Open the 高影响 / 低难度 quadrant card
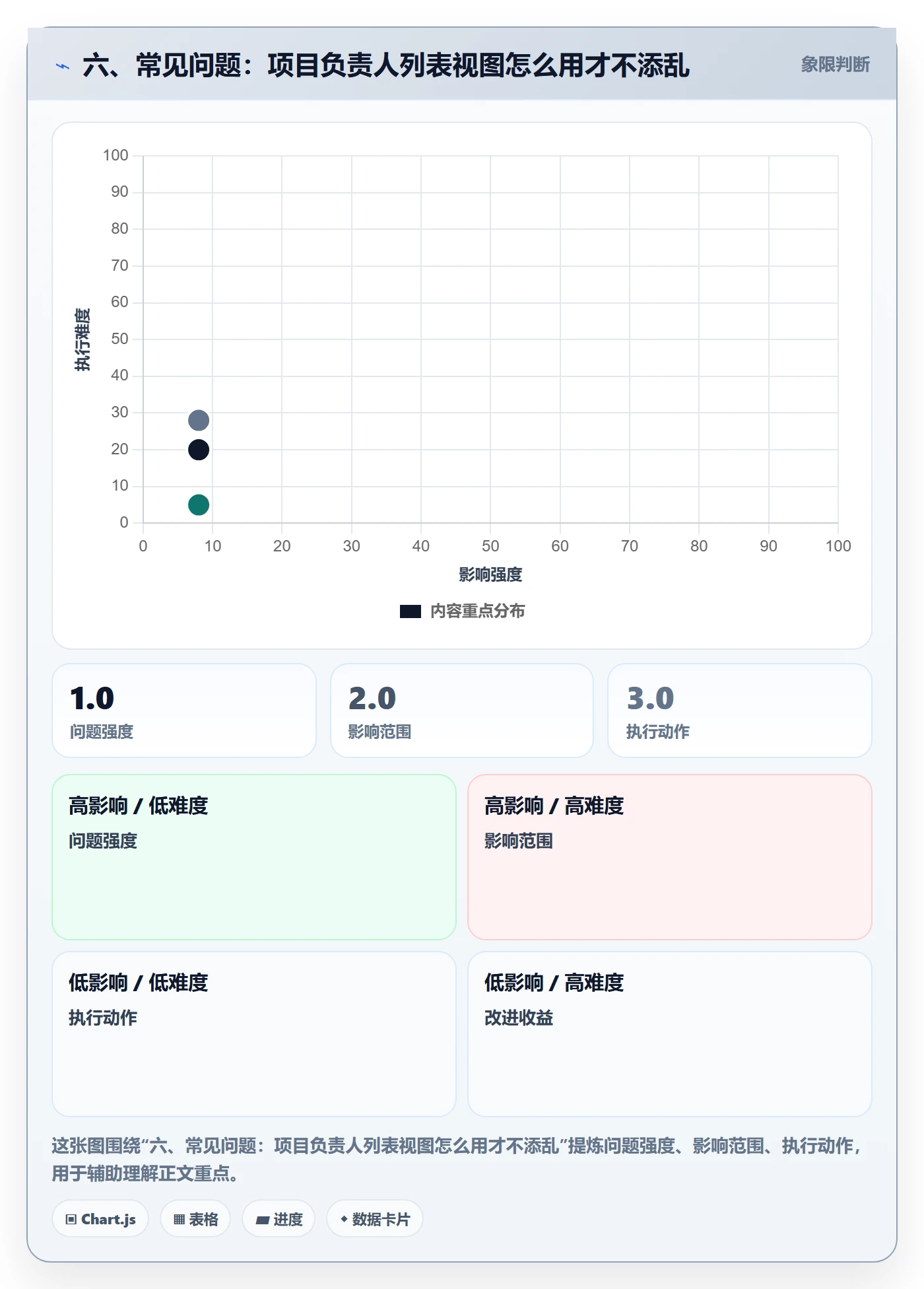This screenshot has height=1289, width=924. pos(254,857)
